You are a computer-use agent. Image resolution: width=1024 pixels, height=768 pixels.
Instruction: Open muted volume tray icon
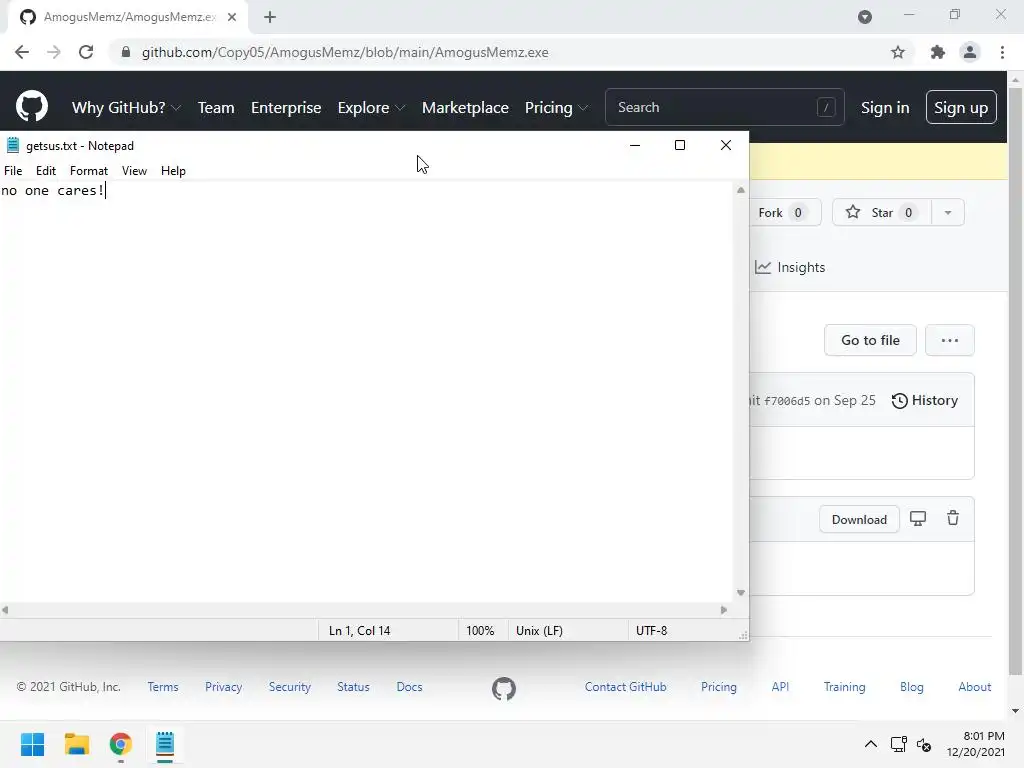pyautogui.click(x=923, y=744)
